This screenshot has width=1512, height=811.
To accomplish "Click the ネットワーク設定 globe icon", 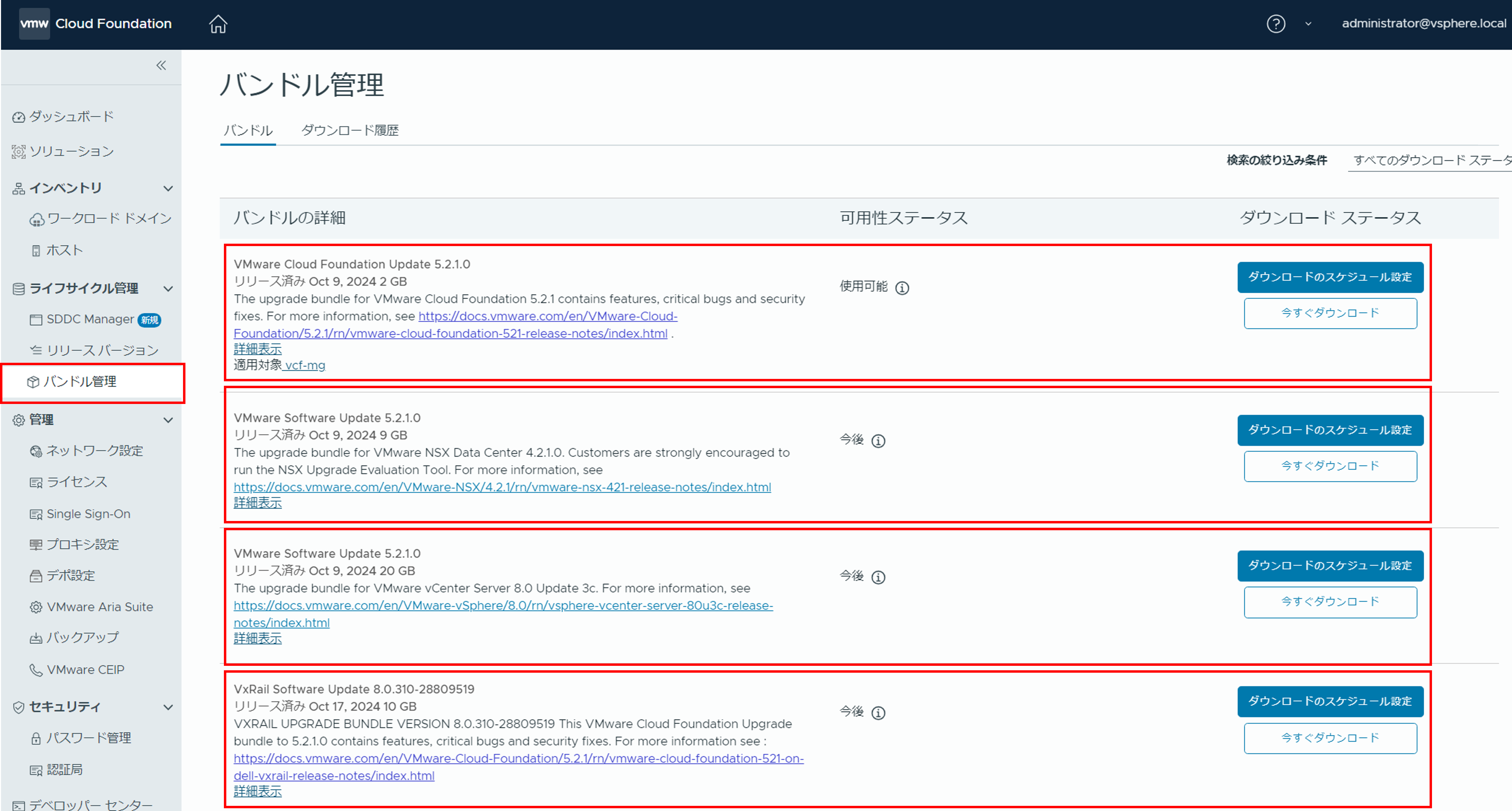I will (36, 451).
